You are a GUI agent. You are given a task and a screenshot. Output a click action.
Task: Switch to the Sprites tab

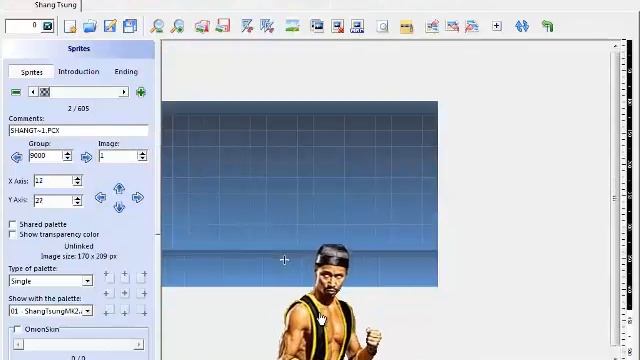[31, 72]
